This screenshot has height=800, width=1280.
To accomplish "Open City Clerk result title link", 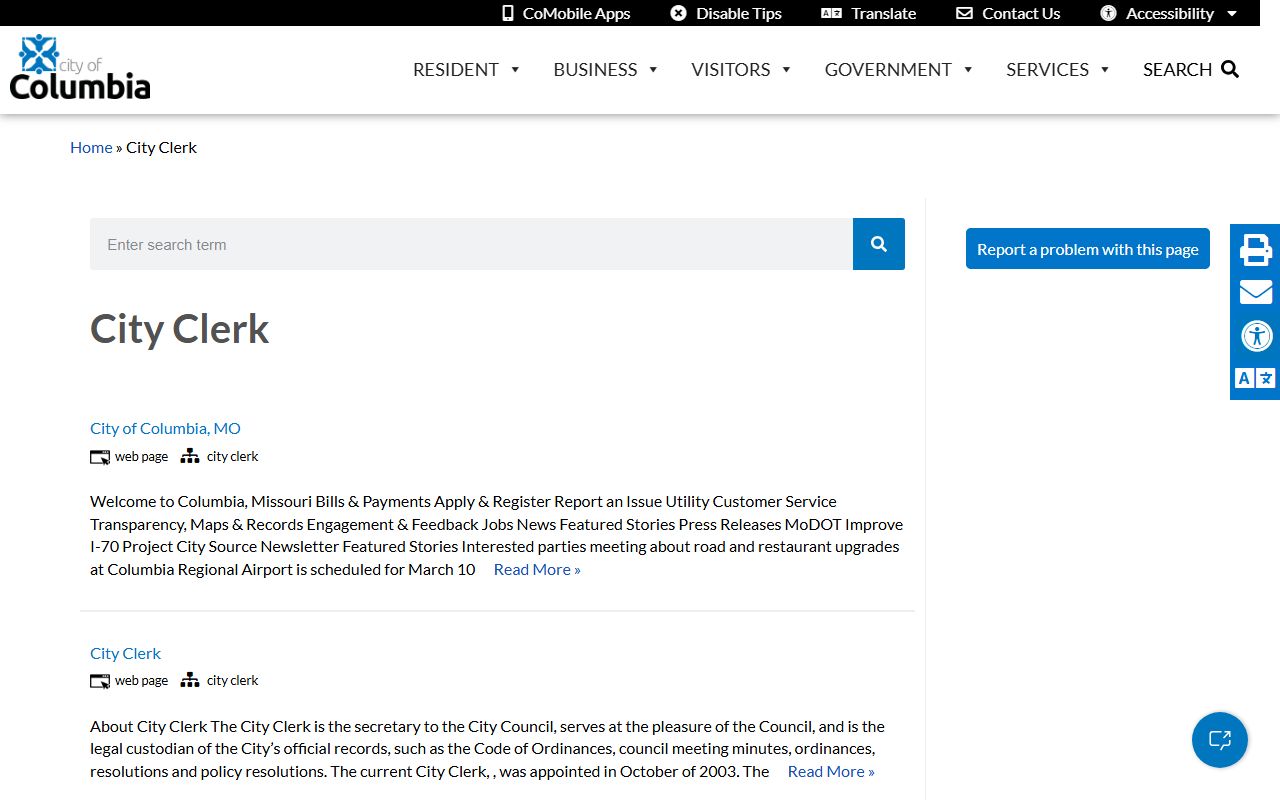I will 125,653.
